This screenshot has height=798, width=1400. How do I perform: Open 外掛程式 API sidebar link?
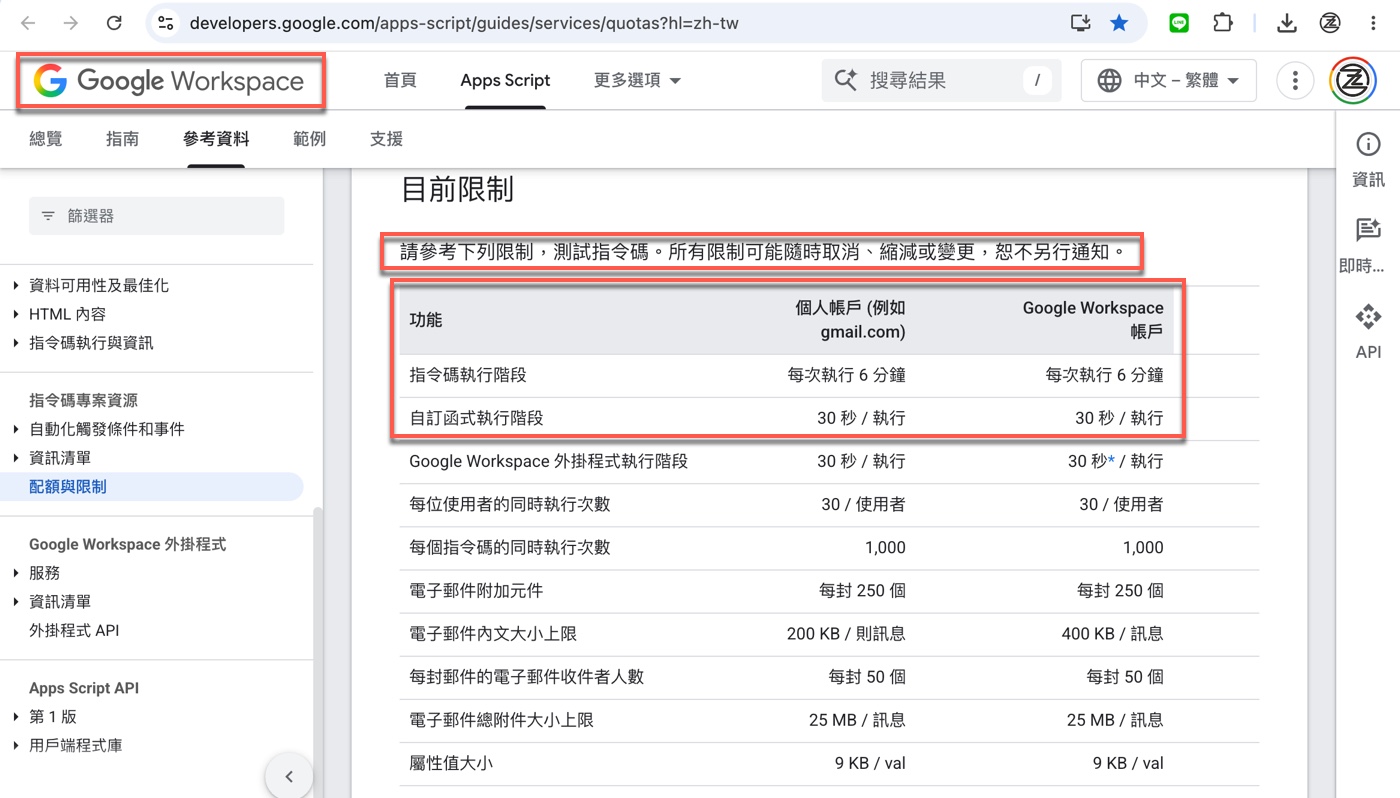pyautogui.click(x=74, y=631)
